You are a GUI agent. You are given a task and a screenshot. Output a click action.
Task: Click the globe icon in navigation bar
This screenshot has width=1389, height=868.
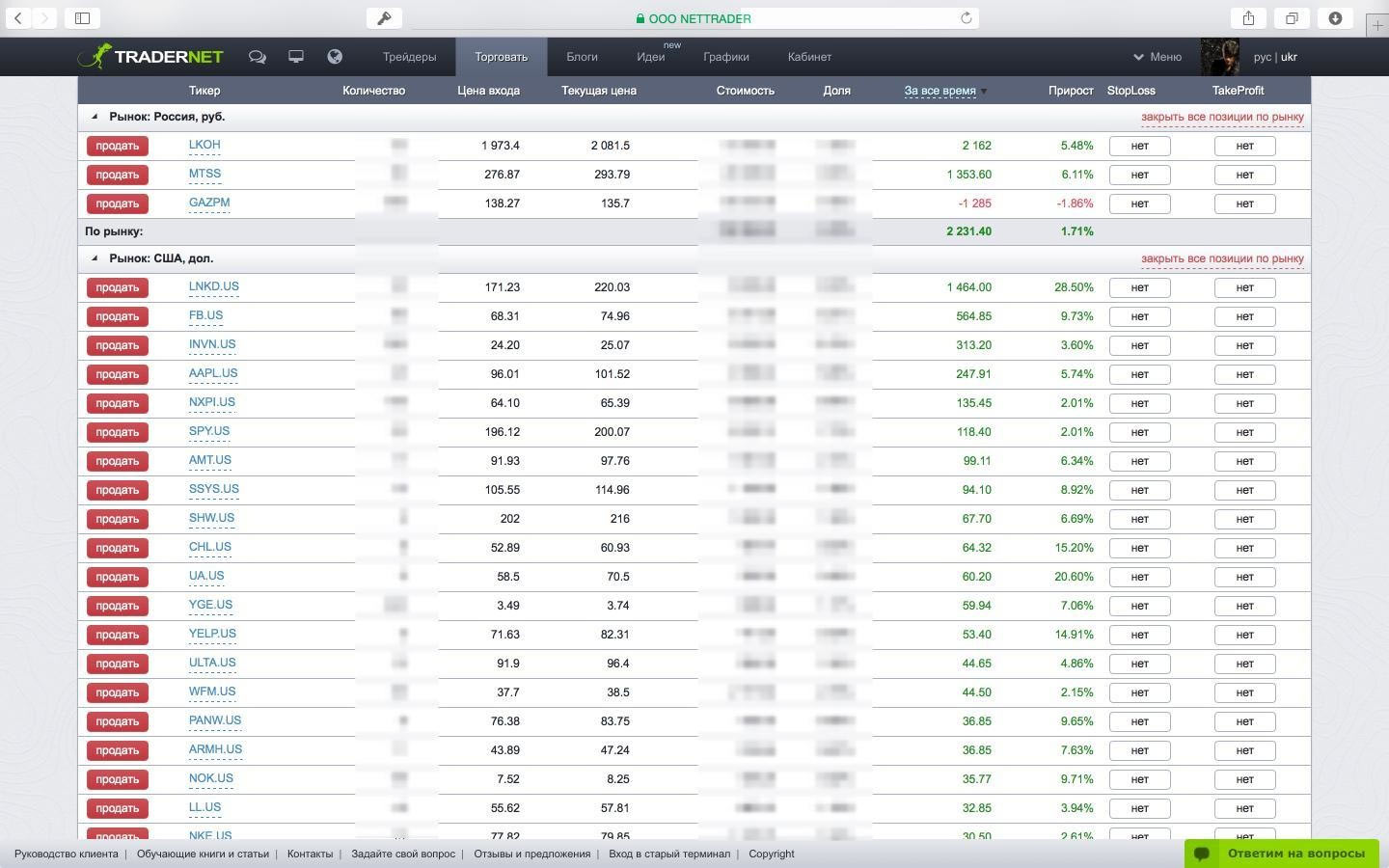(335, 57)
